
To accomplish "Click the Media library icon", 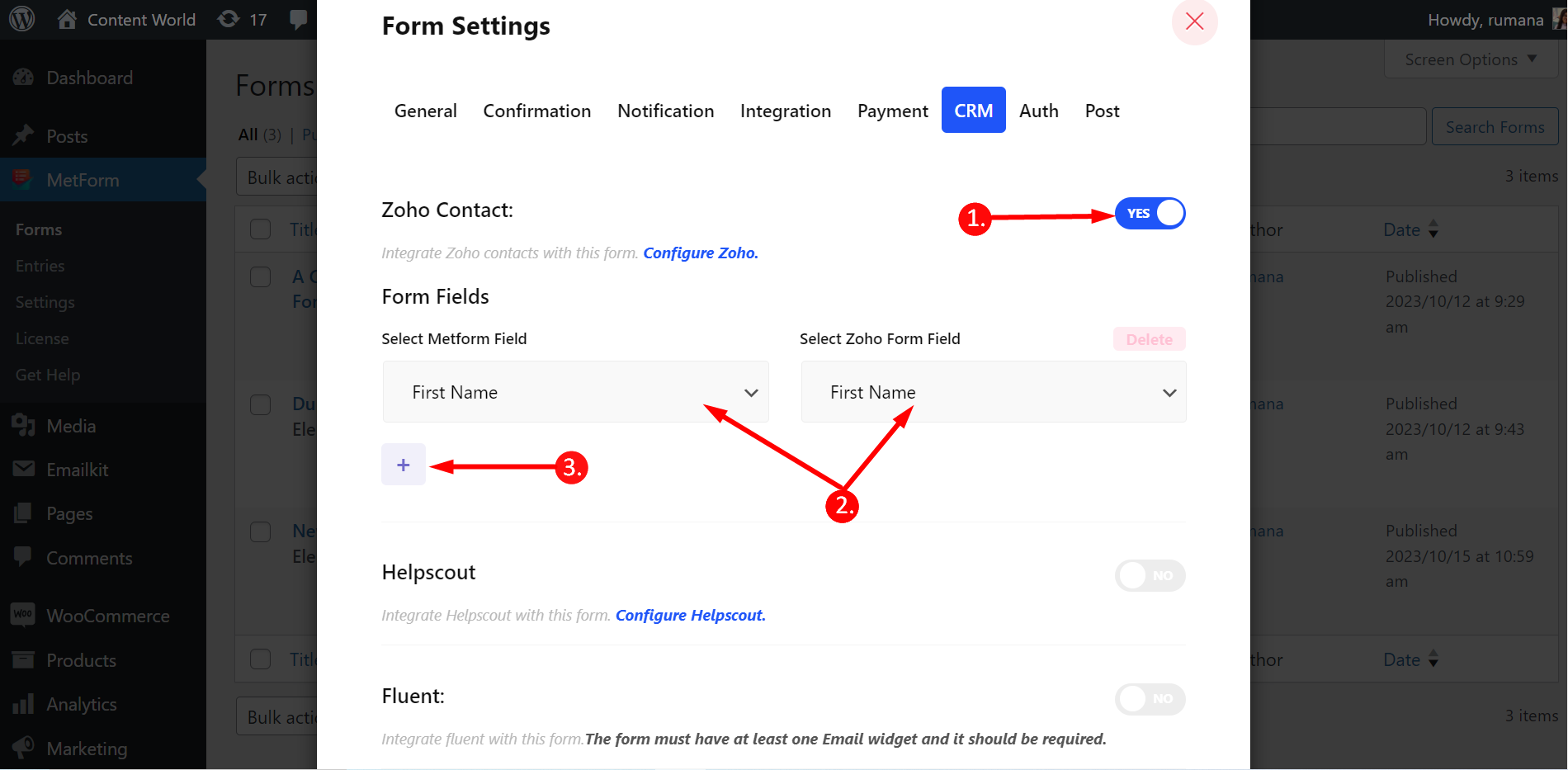I will (23, 426).
